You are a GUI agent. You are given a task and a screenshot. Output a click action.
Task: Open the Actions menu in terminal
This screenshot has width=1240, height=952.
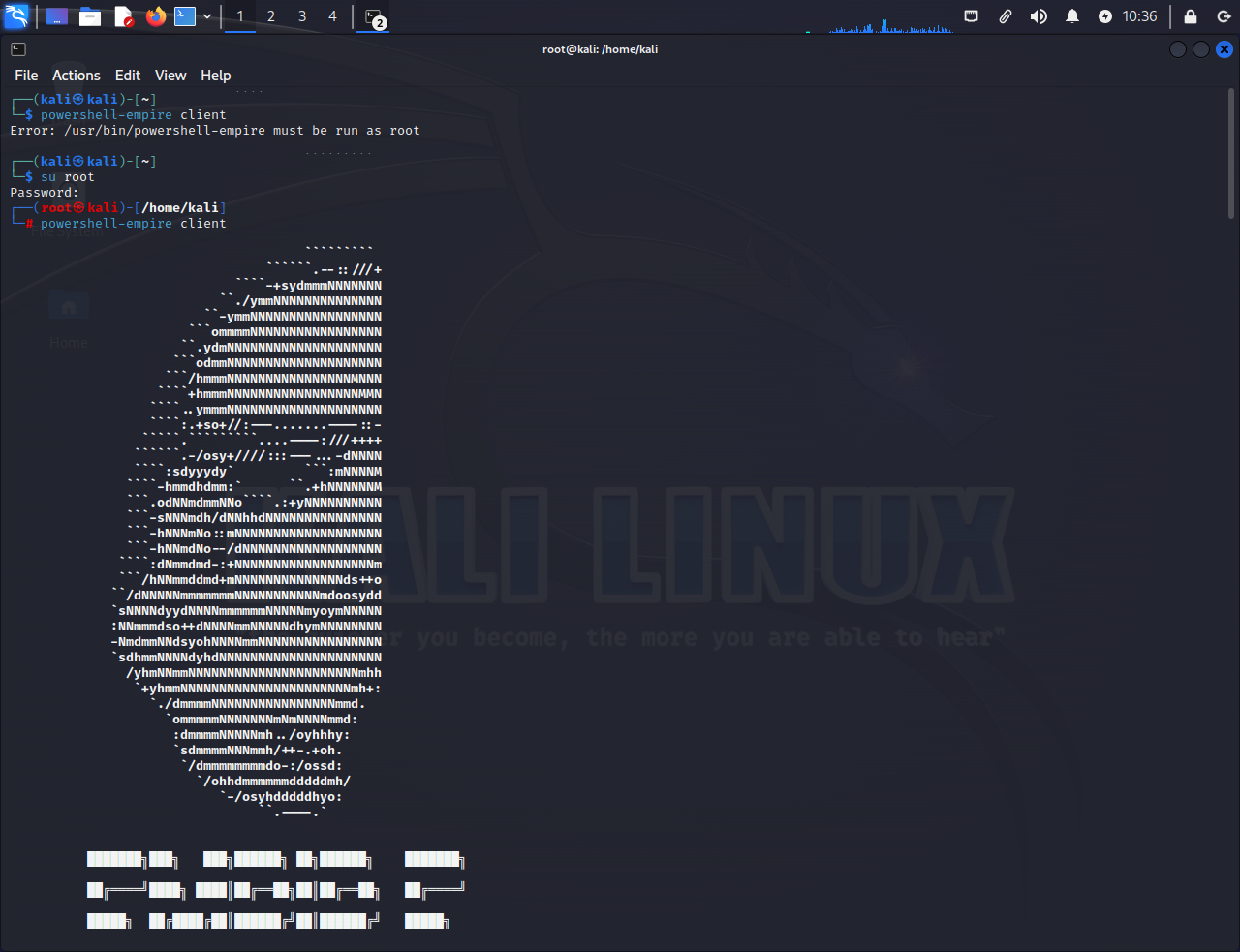[x=77, y=76]
